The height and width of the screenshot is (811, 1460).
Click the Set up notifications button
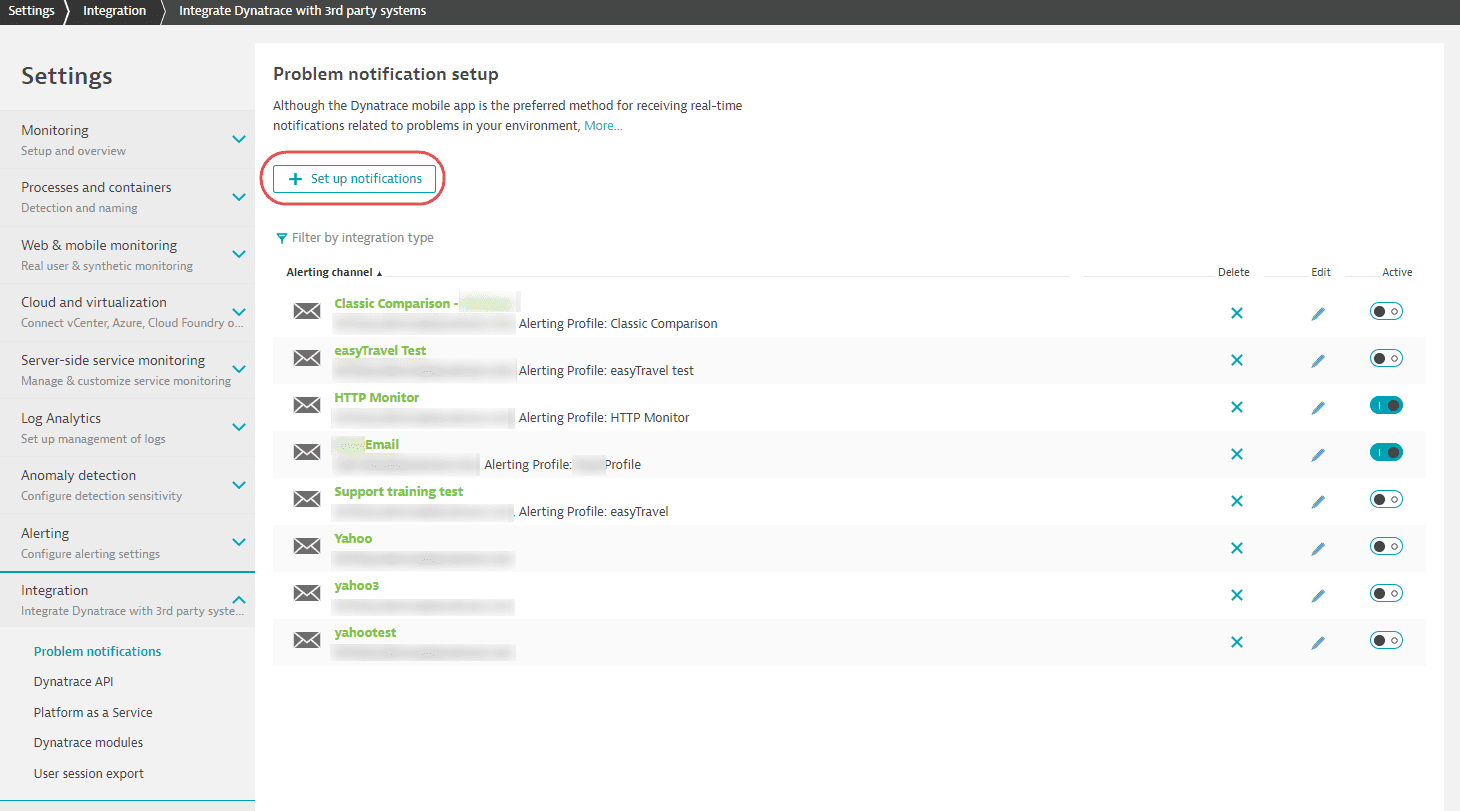[354, 179]
